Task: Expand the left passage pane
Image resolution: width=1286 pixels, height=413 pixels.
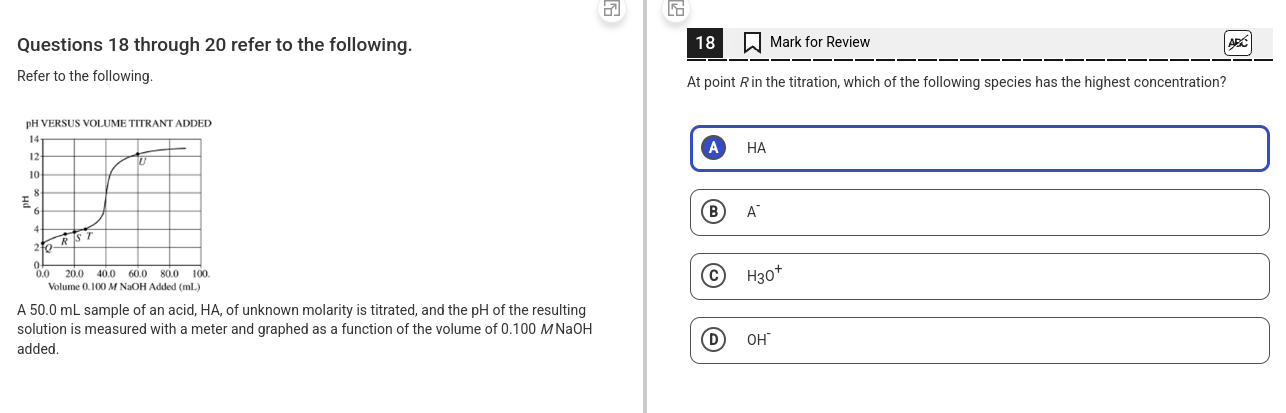Action: pyautogui.click(x=612, y=10)
